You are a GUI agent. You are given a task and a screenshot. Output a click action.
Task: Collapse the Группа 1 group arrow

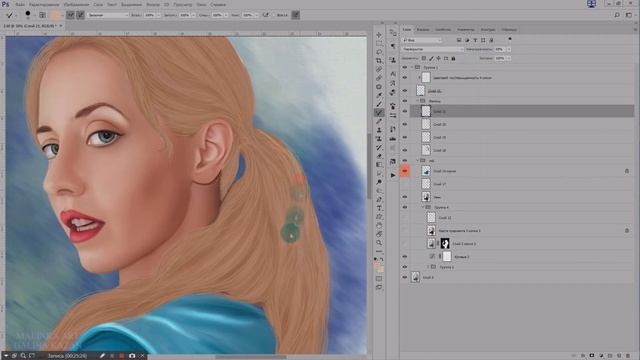tap(412, 67)
